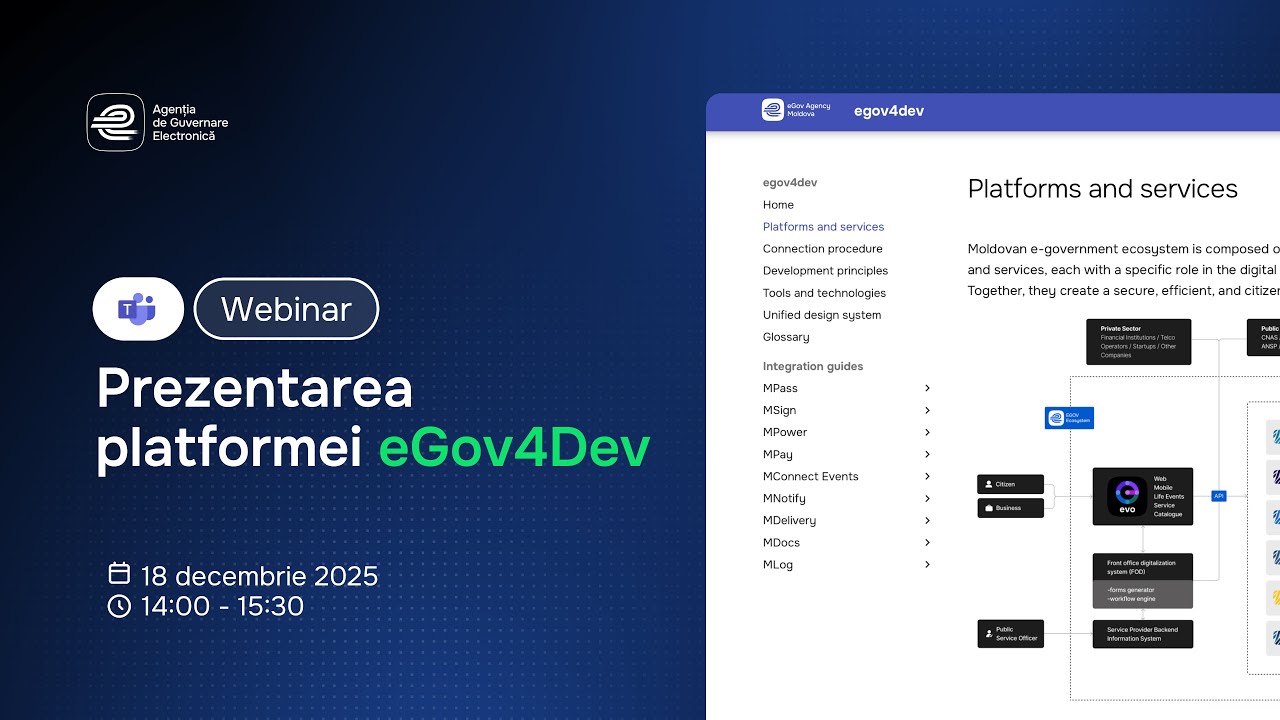Click the forms generator / workflow engine block

tap(1143, 595)
